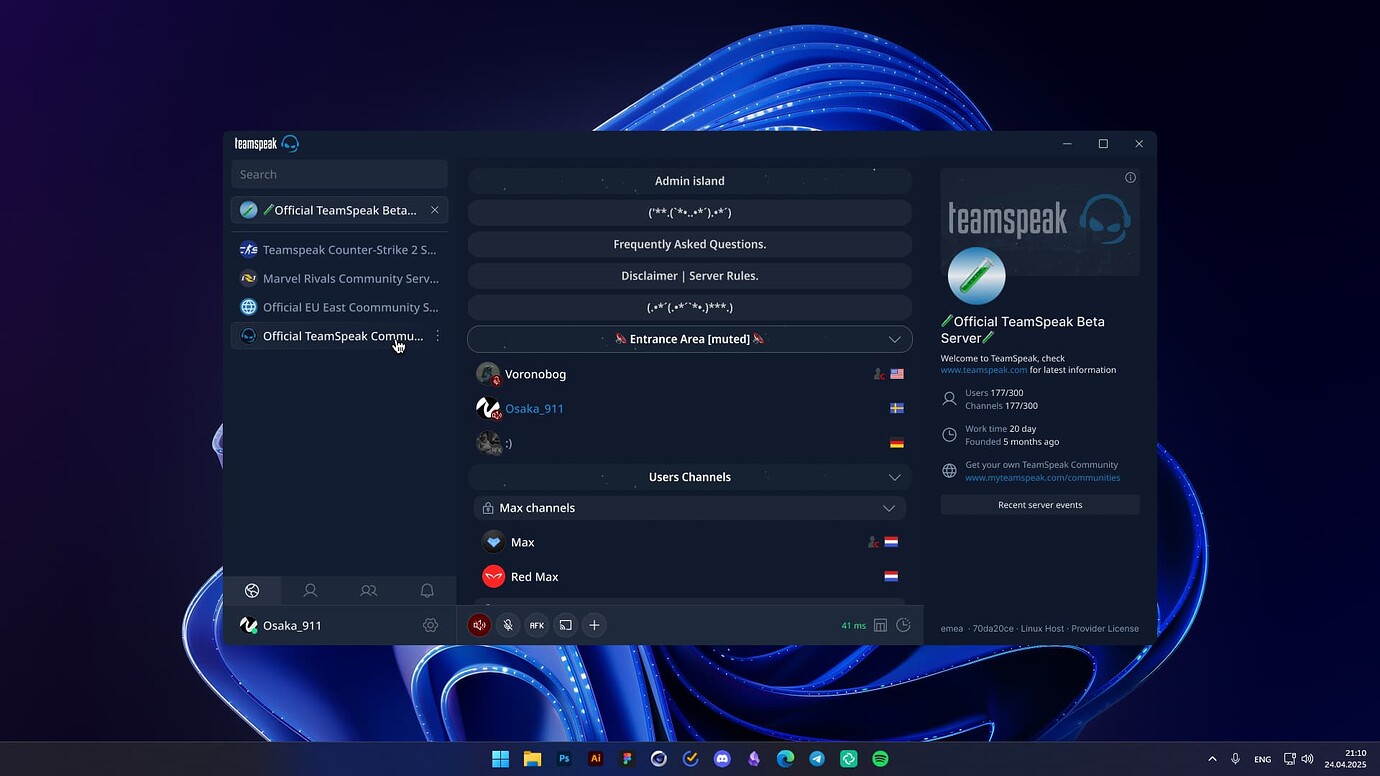Collapse the Users Channels section
Screen dimensions: 1380x776
click(x=893, y=477)
